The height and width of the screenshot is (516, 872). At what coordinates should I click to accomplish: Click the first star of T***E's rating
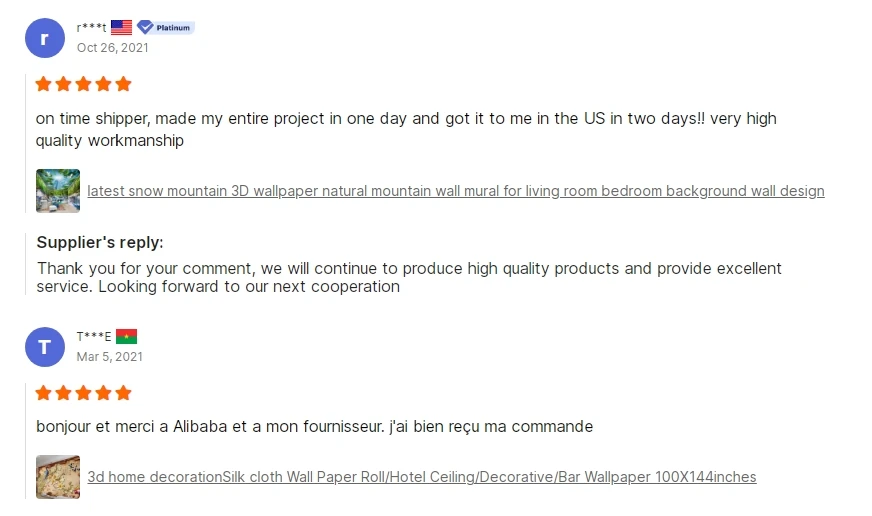click(44, 393)
